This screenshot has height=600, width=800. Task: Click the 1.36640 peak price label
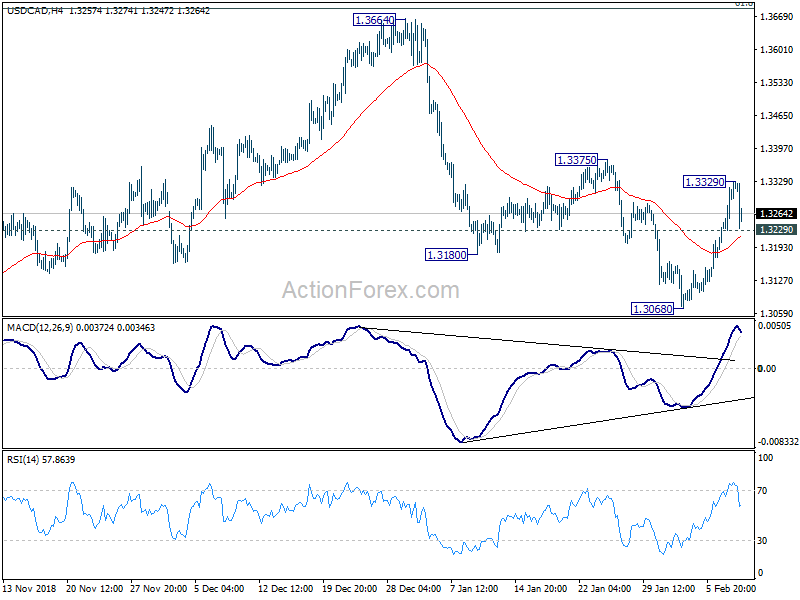point(374,20)
